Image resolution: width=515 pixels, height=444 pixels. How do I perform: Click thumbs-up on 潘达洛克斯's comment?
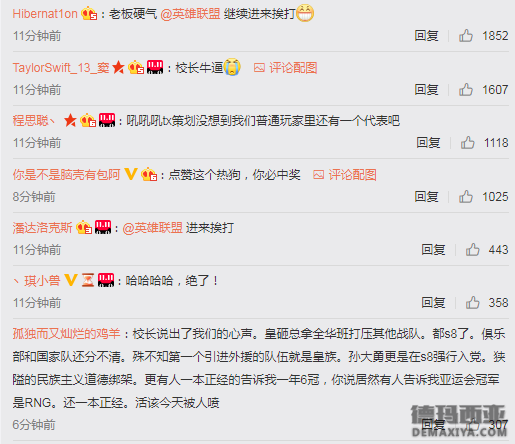tap(473, 250)
